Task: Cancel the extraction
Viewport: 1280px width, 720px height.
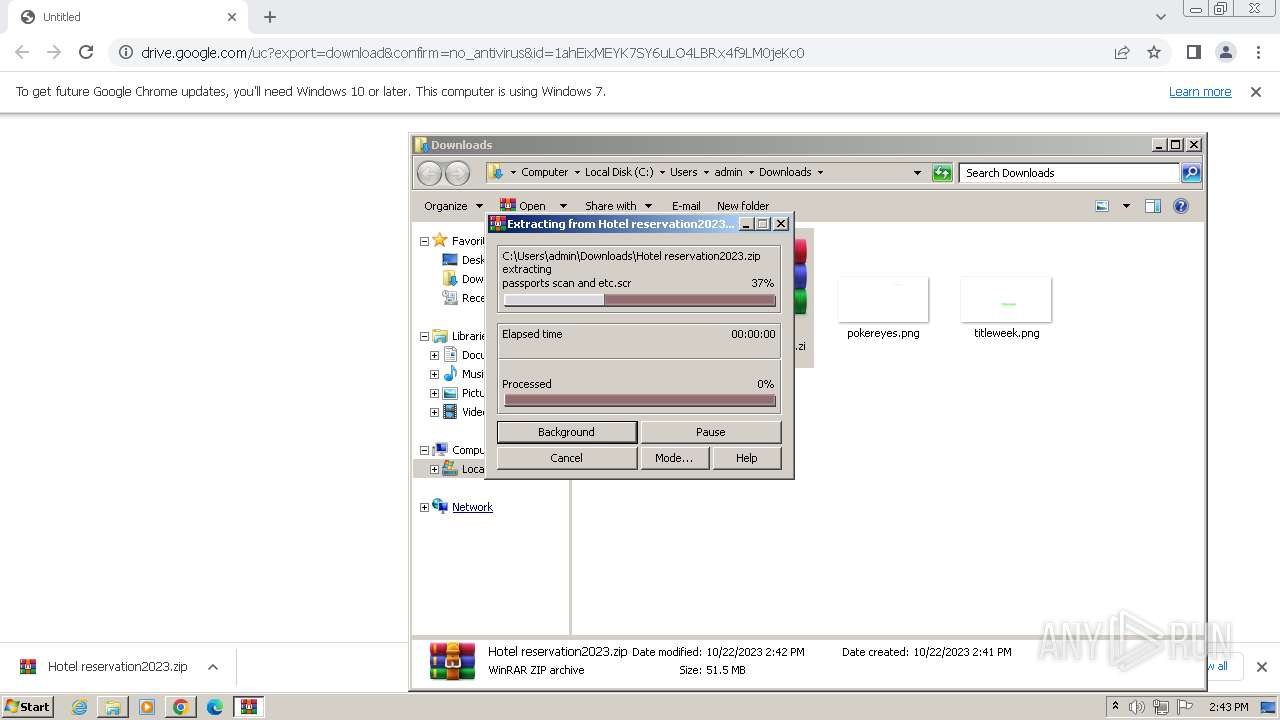Action: click(x=566, y=458)
